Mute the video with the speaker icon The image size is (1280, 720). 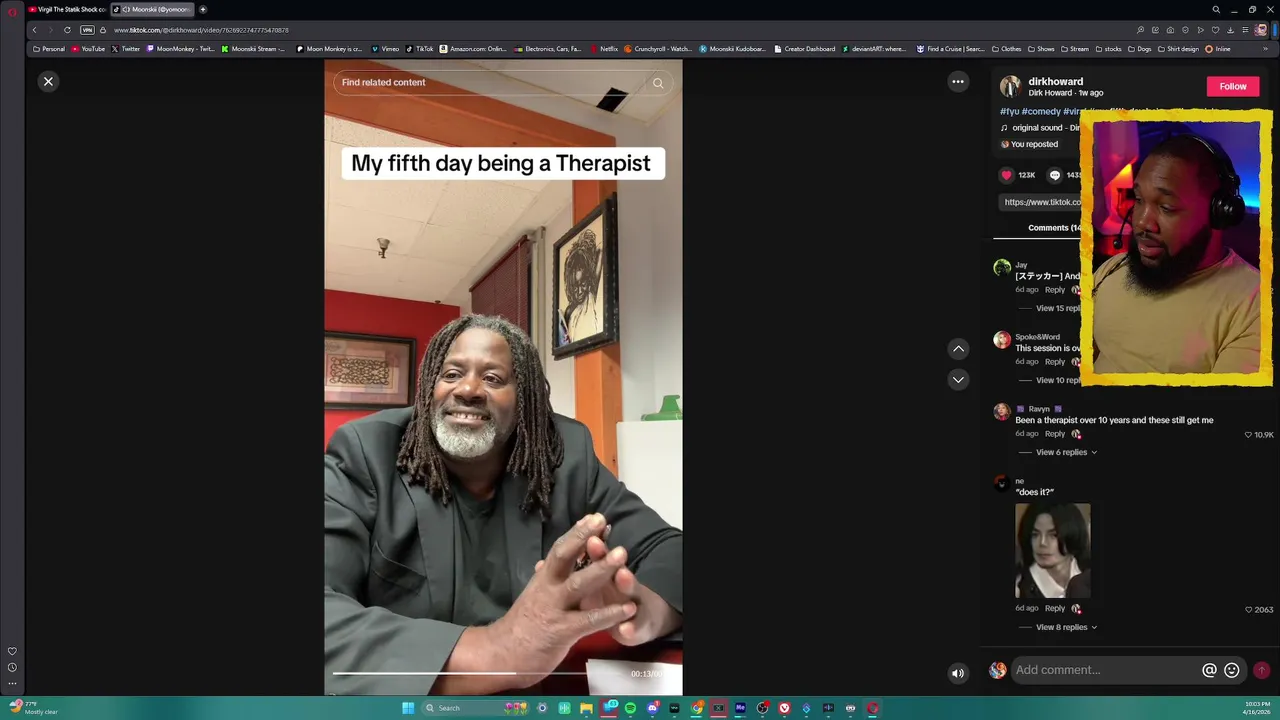958,673
